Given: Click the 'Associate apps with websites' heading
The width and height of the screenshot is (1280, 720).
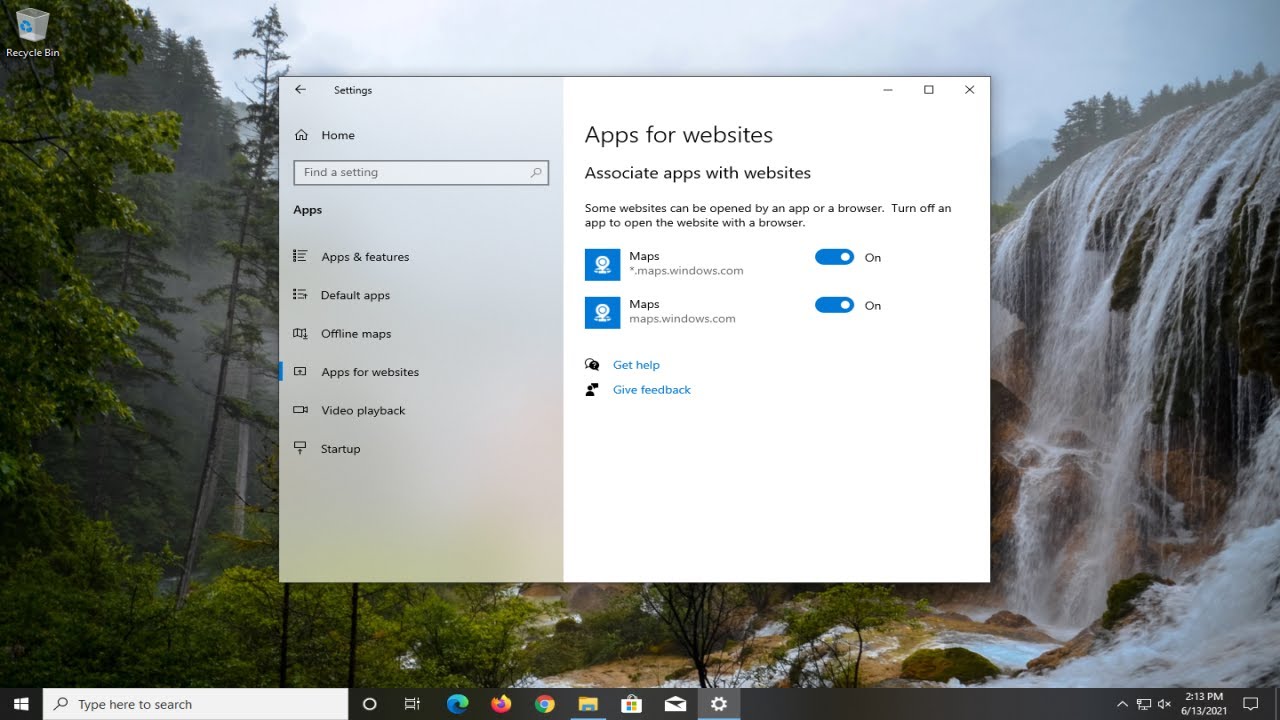Looking at the screenshot, I should coord(698,173).
